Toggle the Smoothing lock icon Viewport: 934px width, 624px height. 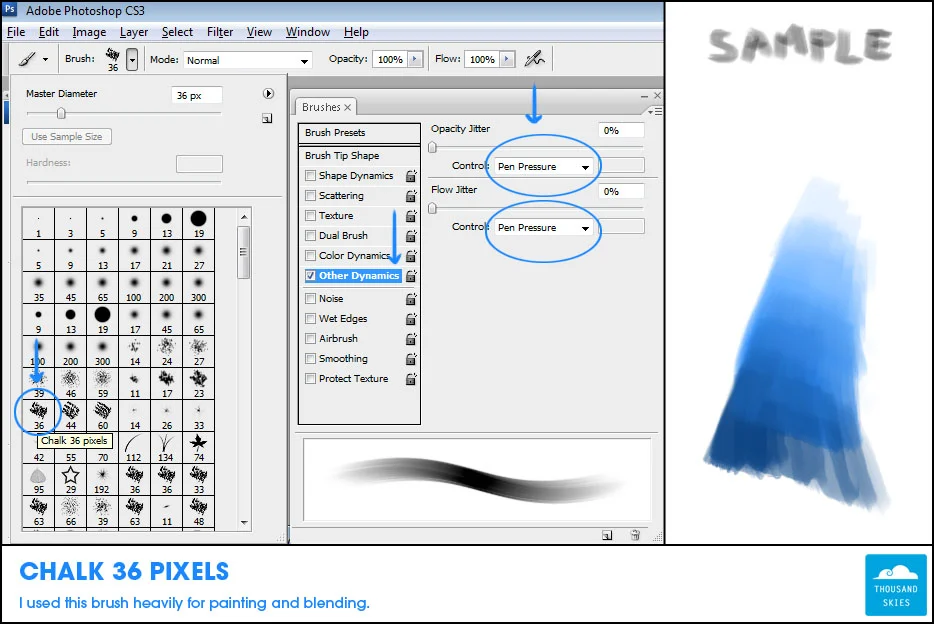click(411, 359)
